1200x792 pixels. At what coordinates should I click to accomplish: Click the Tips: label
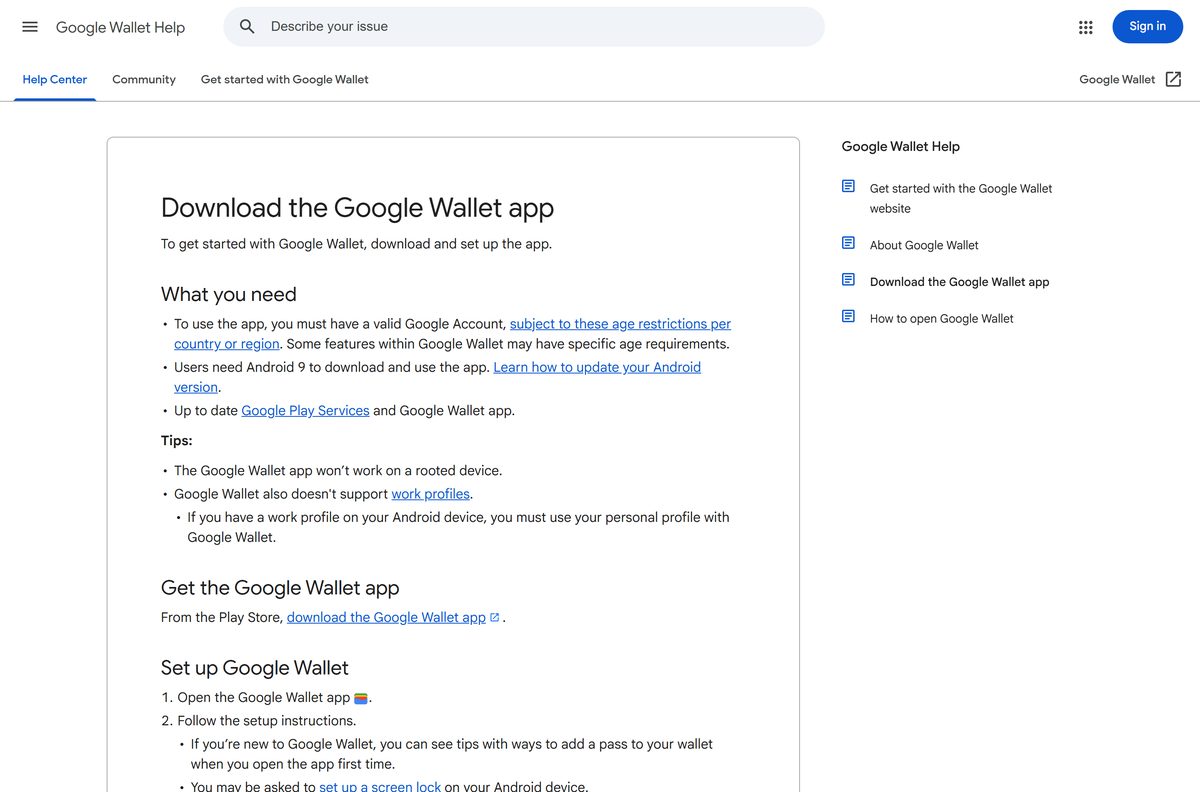tap(177, 441)
